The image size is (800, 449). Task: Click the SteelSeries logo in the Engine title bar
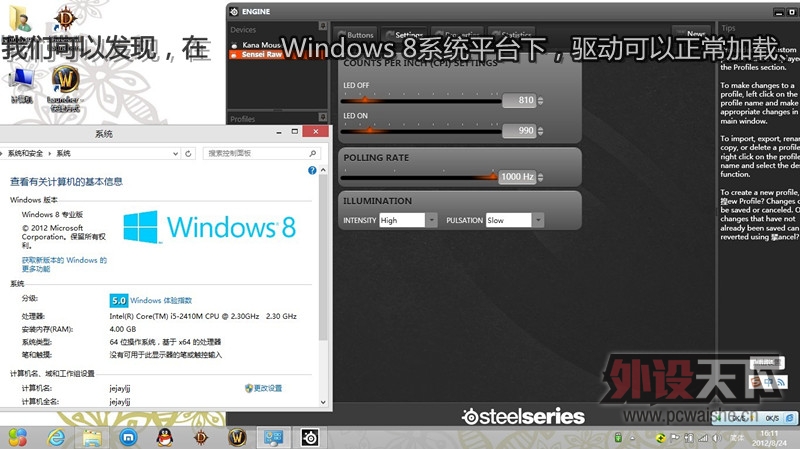[234, 11]
